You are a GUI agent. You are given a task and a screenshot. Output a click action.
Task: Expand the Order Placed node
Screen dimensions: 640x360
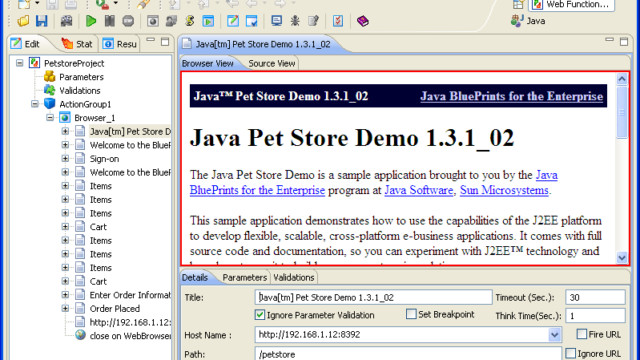tap(65, 308)
